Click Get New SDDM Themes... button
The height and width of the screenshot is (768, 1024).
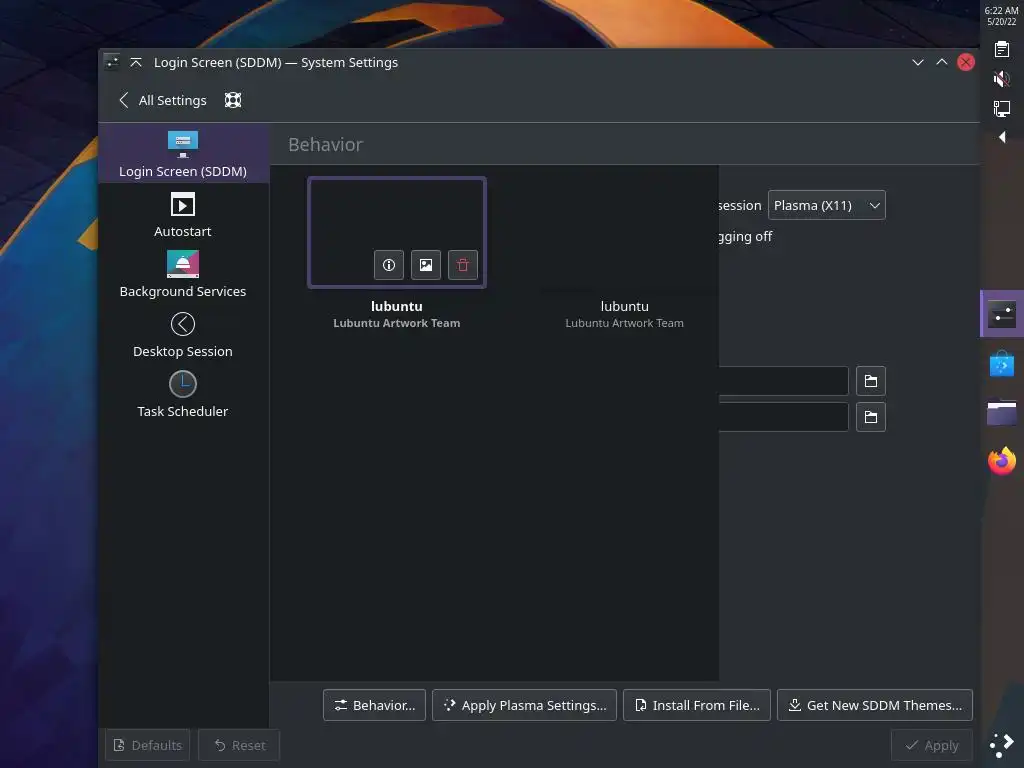click(x=875, y=705)
